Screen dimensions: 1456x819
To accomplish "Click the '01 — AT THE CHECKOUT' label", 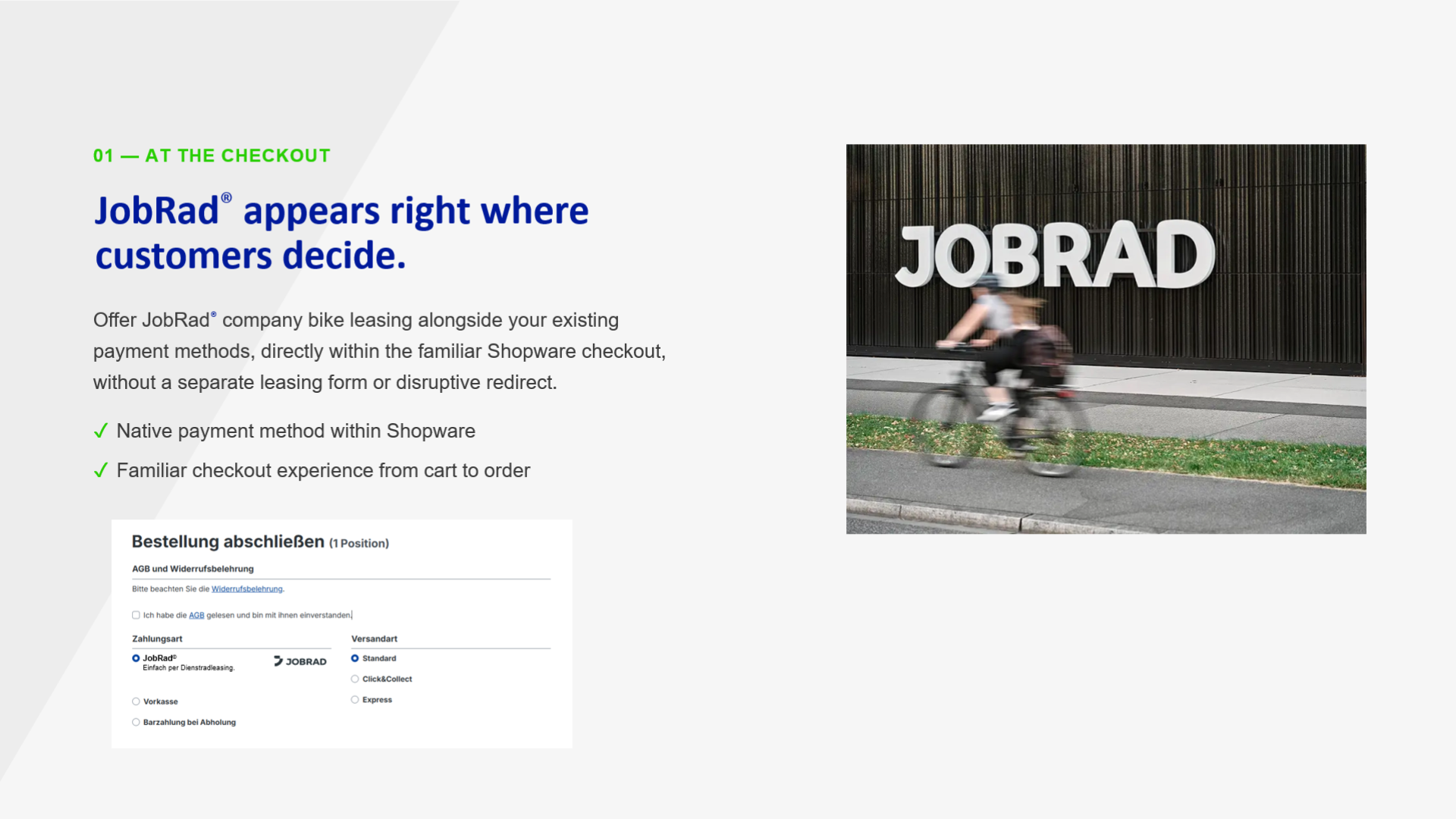I will pos(212,155).
